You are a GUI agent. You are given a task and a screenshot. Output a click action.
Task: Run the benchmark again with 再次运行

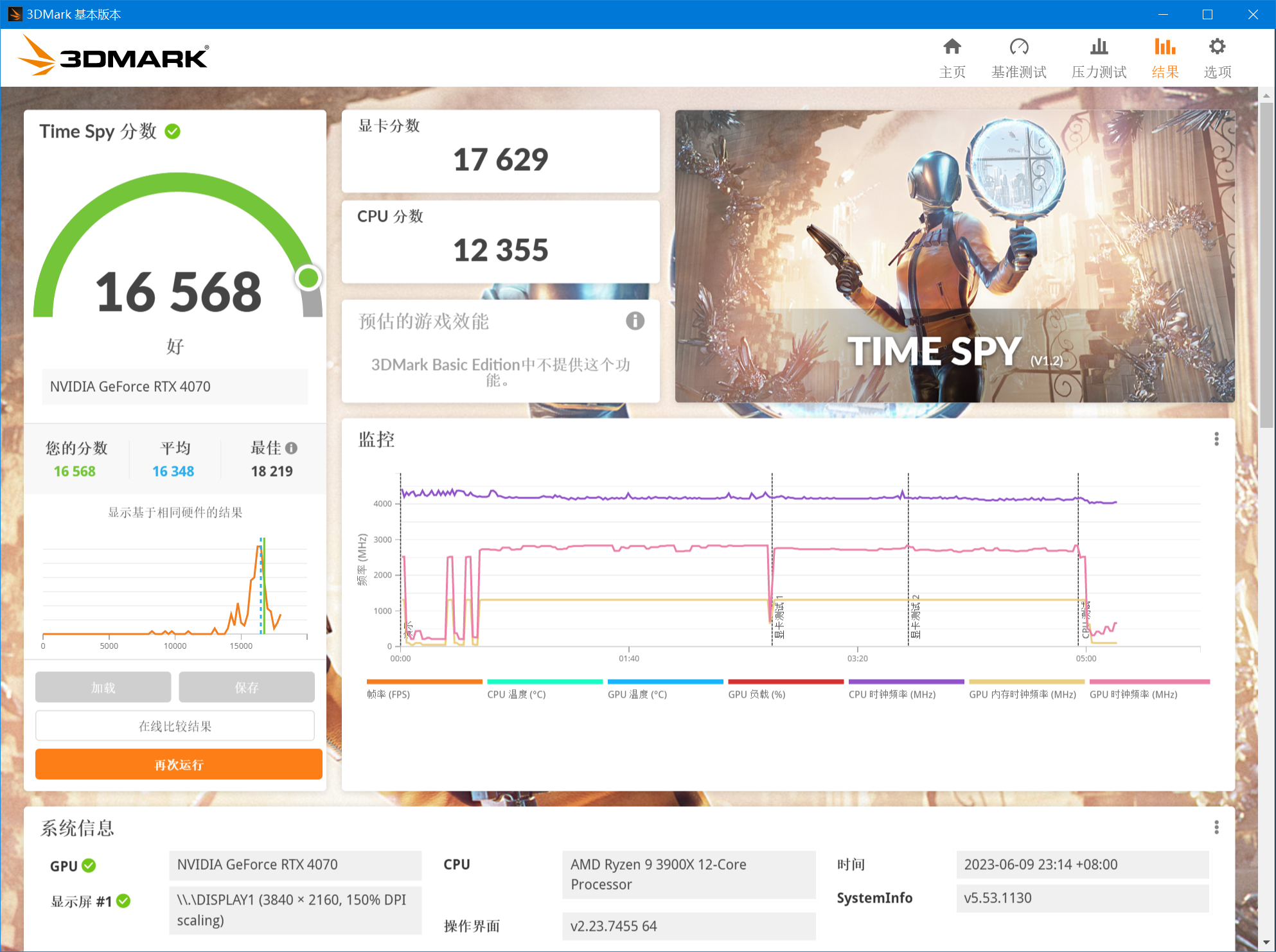tap(178, 764)
